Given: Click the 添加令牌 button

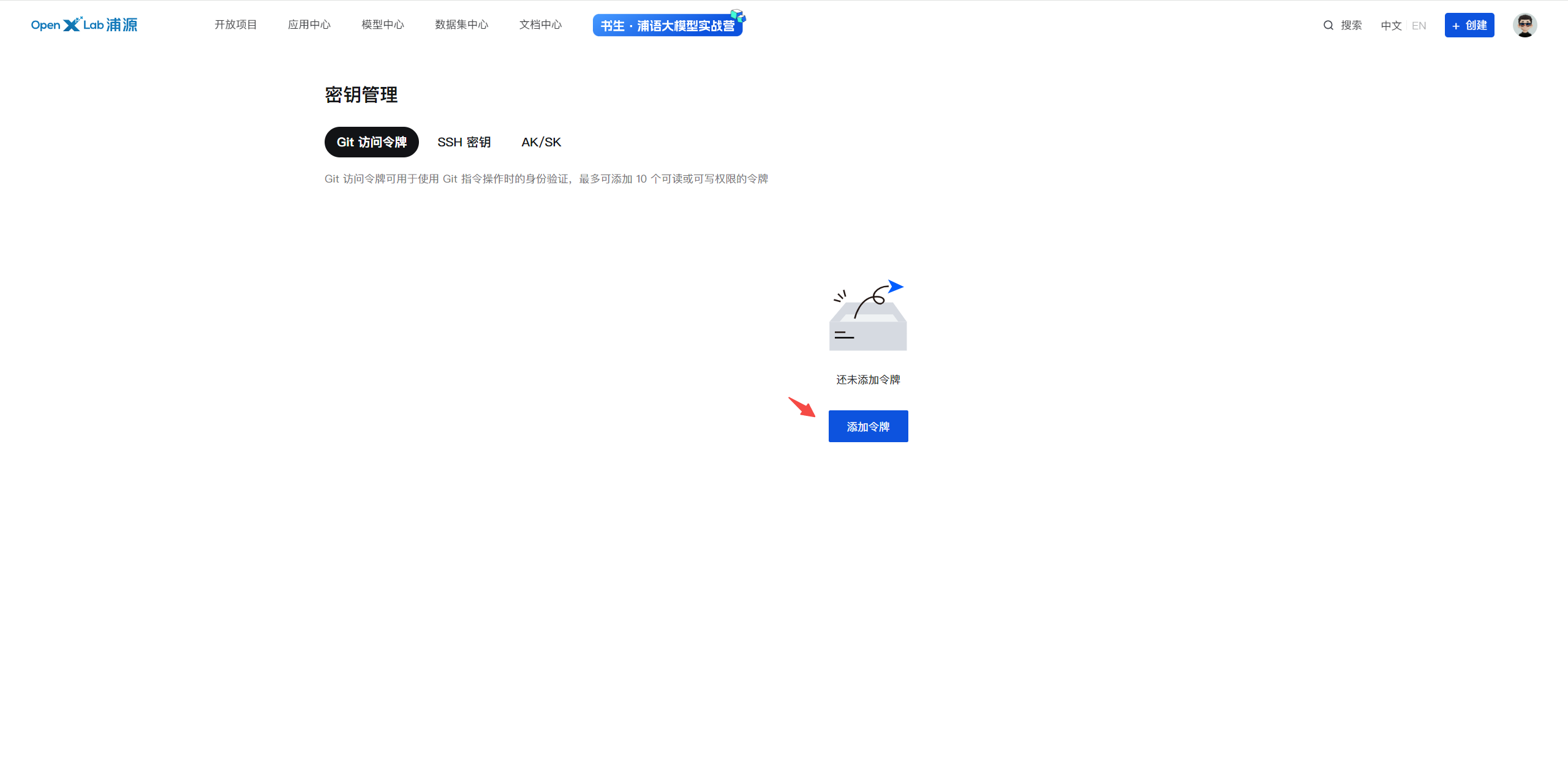Looking at the screenshot, I should [868, 426].
